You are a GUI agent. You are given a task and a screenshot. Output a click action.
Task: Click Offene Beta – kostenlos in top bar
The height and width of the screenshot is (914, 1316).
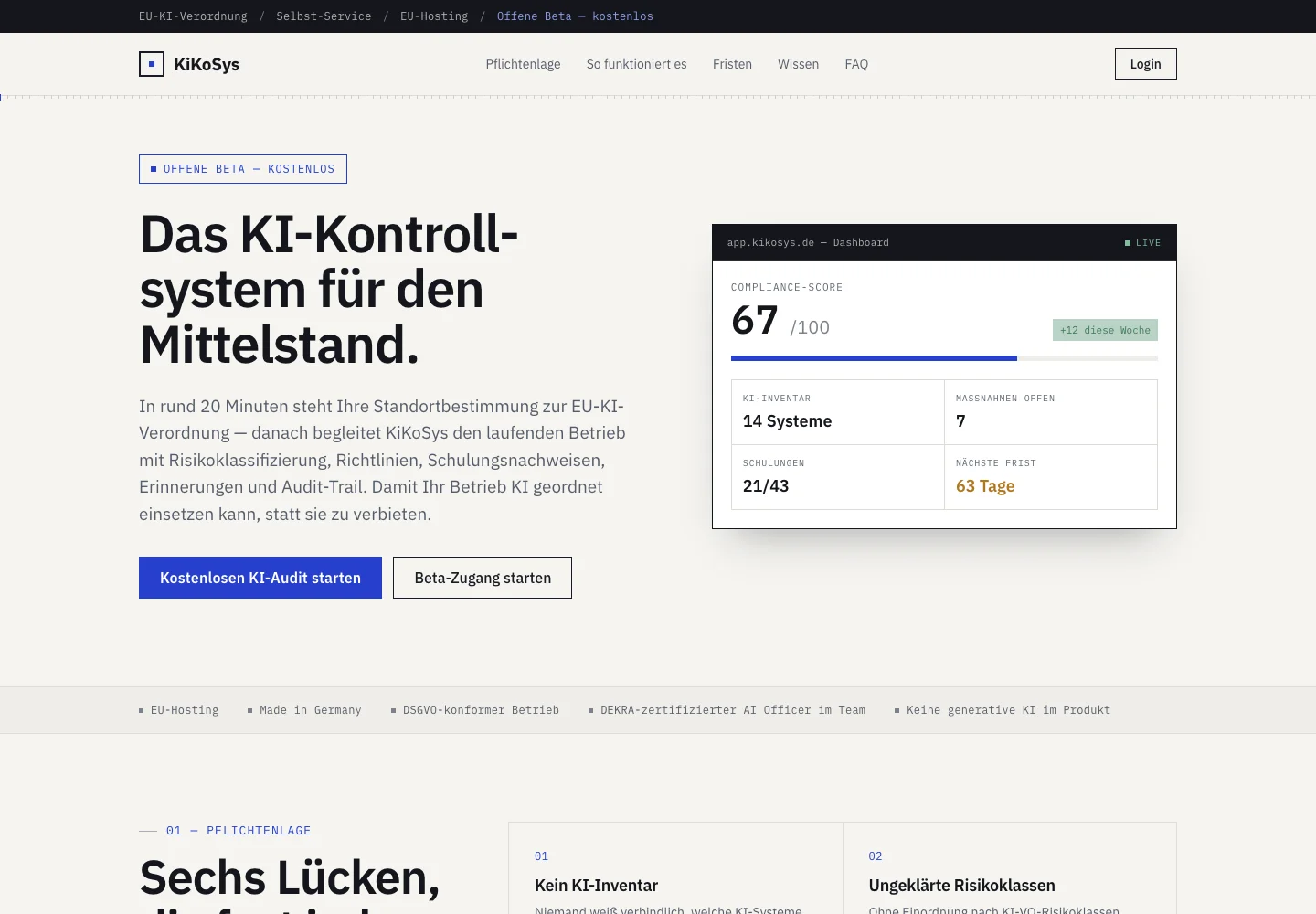coord(575,16)
